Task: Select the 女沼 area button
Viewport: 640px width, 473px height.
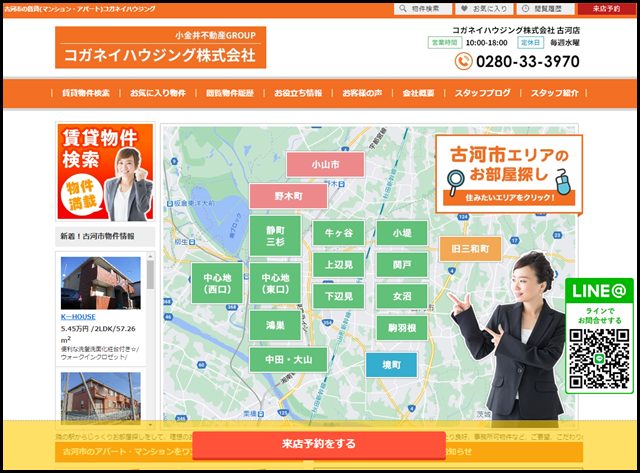Action: (402, 296)
